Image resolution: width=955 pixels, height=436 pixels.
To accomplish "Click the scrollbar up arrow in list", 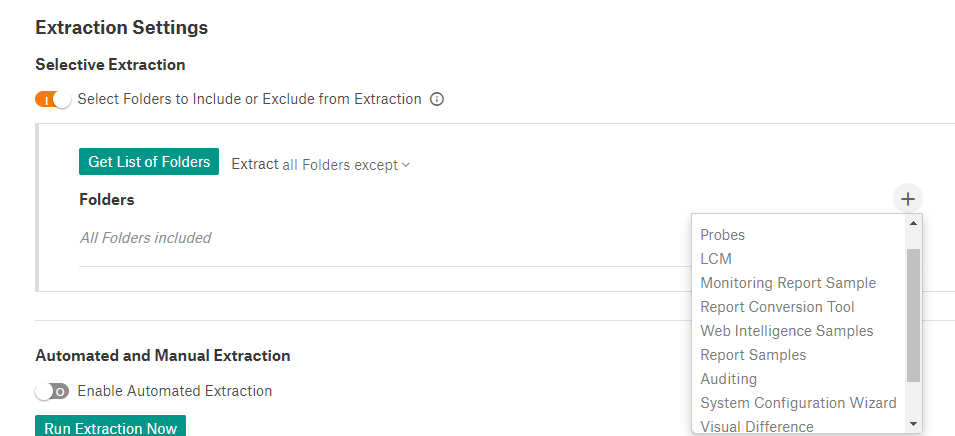I will [913, 223].
